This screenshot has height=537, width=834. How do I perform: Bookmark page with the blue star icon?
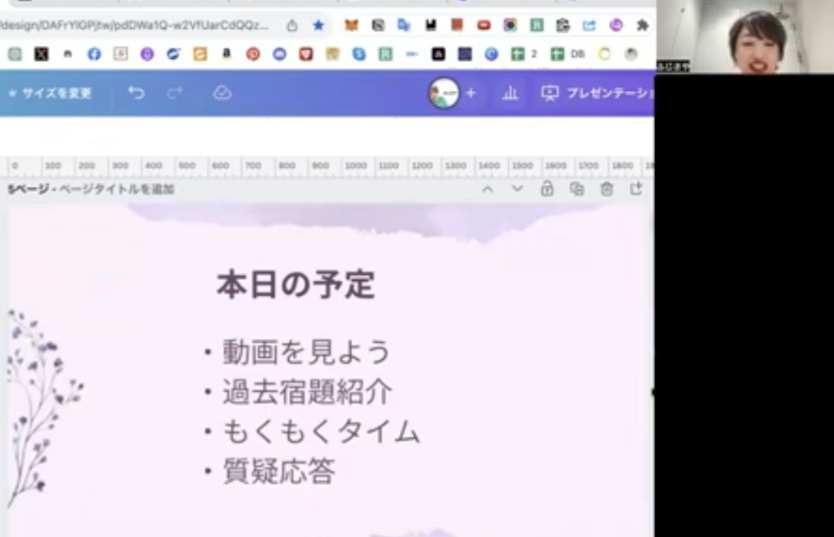coord(318,25)
